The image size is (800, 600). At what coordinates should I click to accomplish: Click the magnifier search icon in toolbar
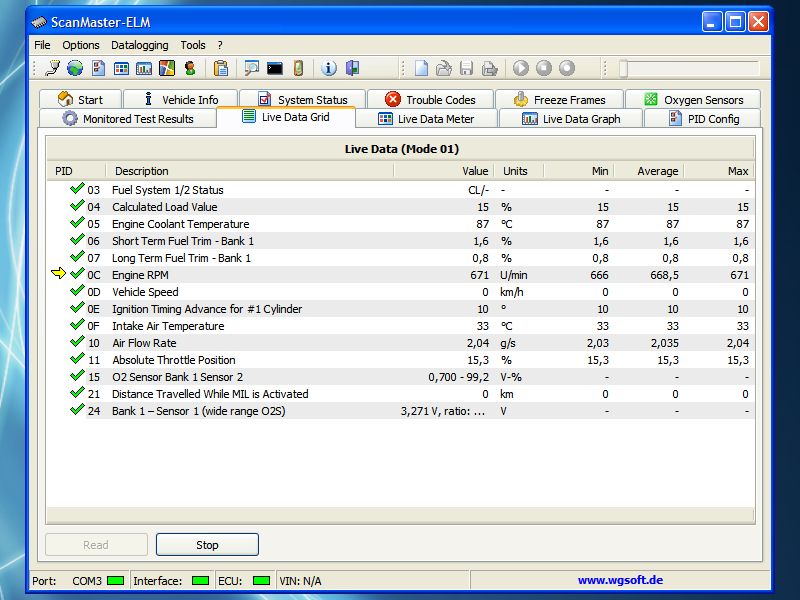(252, 68)
